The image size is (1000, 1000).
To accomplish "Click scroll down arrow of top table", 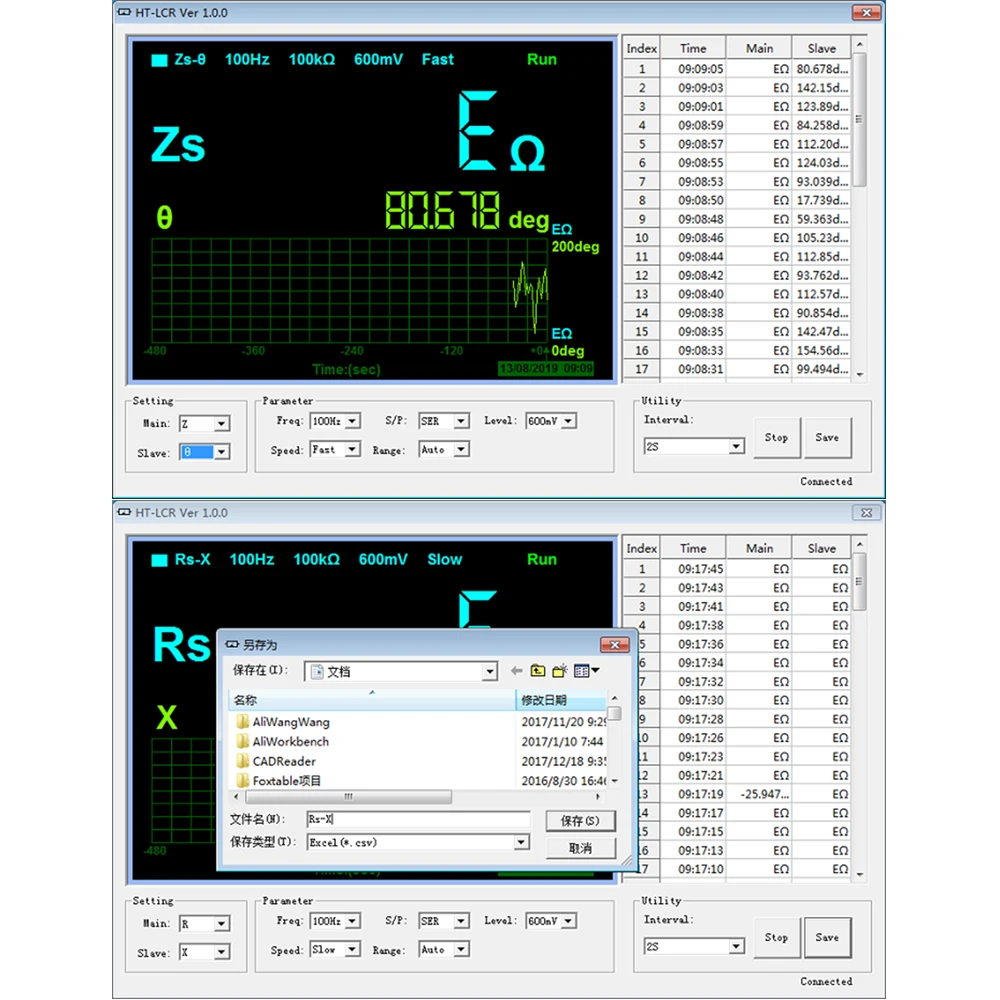I will click(860, 374).
